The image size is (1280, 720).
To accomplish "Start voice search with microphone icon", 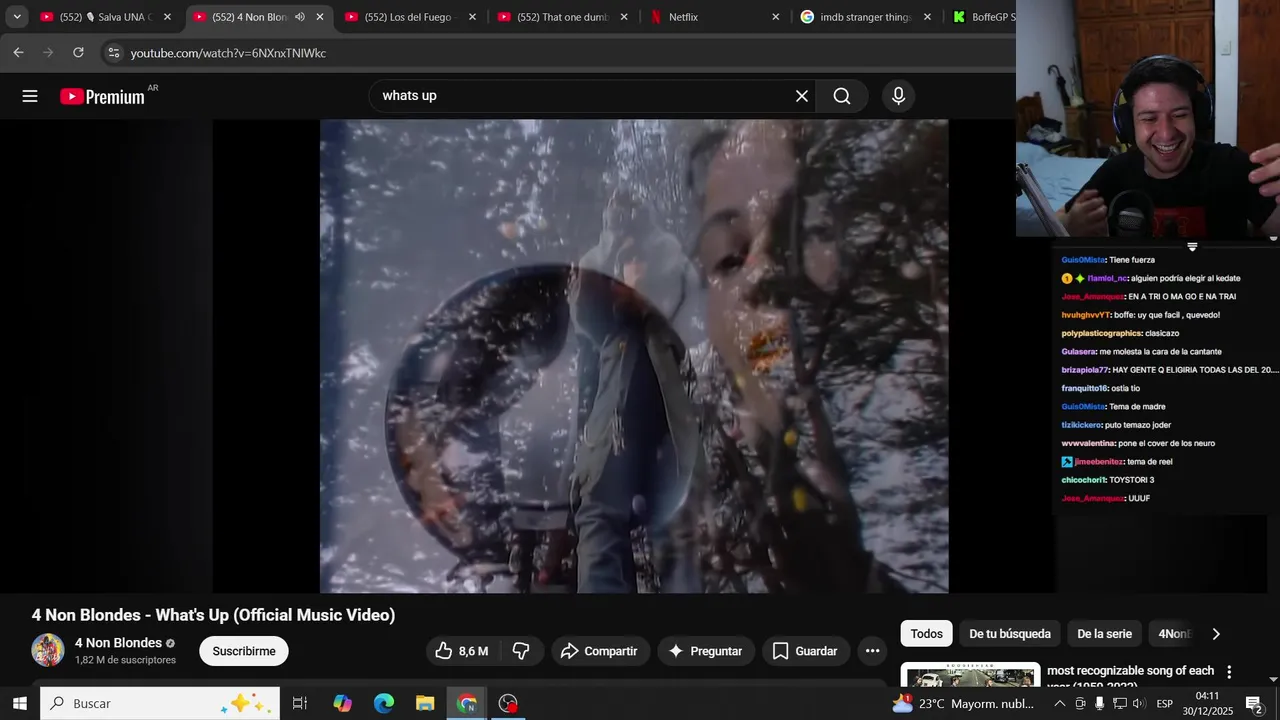I will [x=898, y=96].
